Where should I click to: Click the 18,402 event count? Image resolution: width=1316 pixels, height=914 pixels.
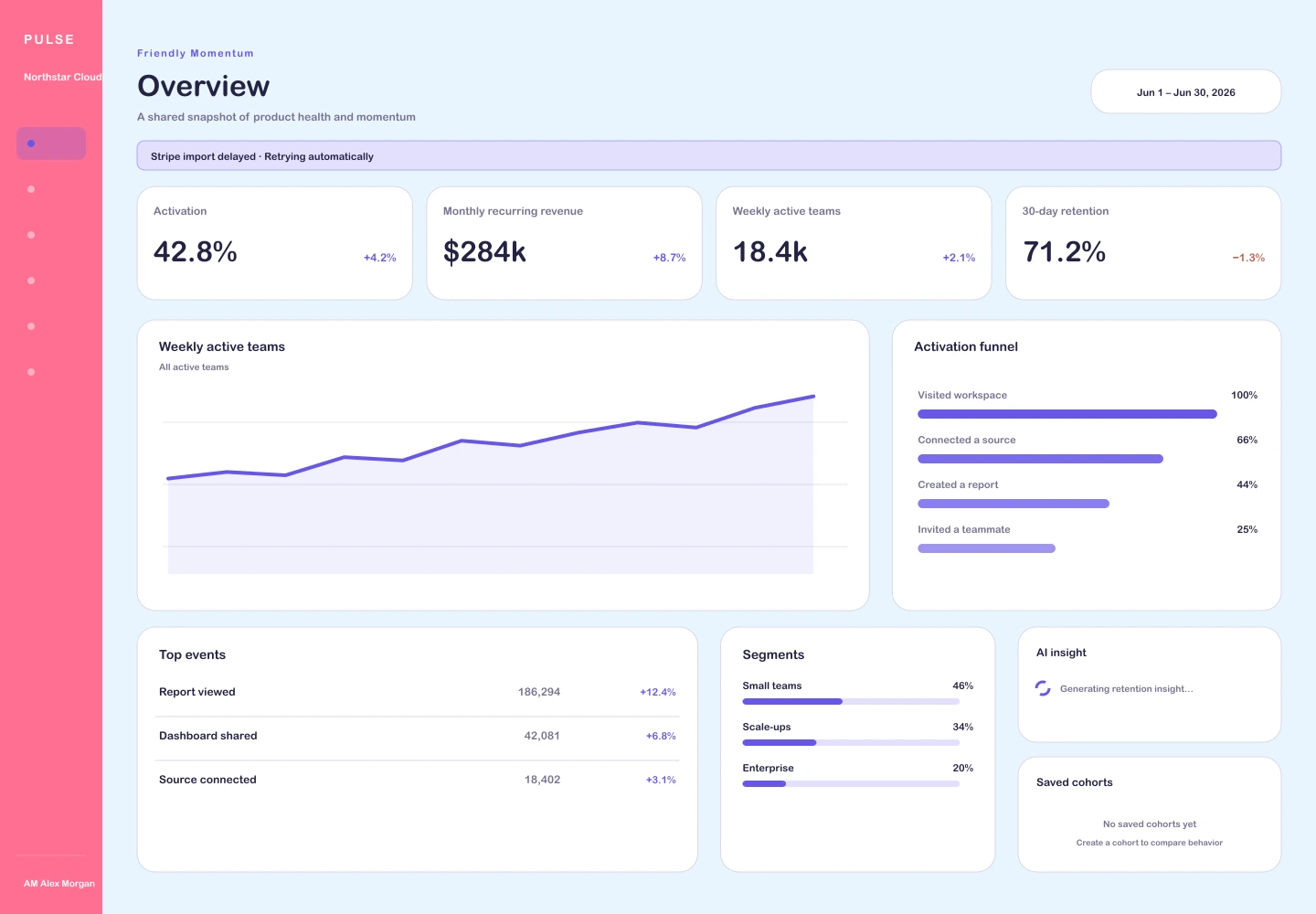coord(542,780)
